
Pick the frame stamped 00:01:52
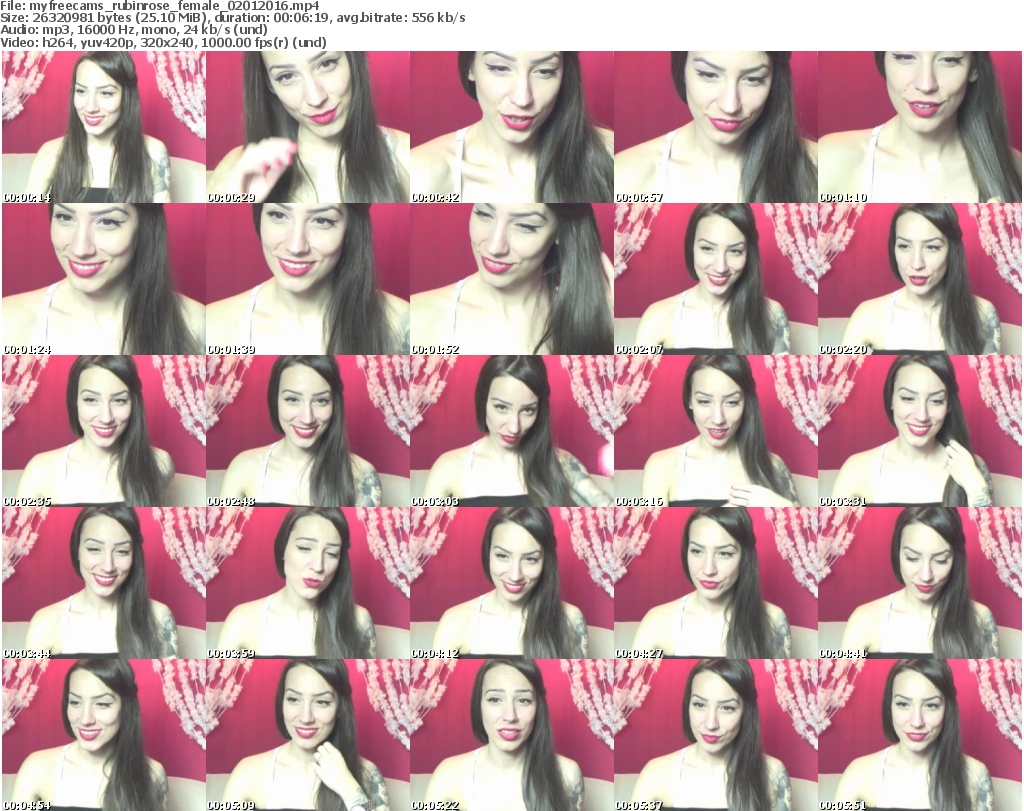pos(512,279)
